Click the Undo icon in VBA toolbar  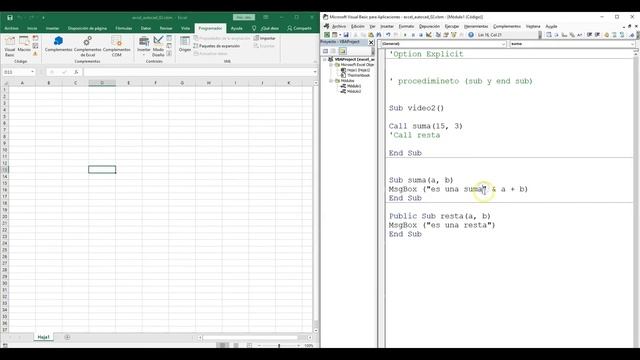coord(388,35)
